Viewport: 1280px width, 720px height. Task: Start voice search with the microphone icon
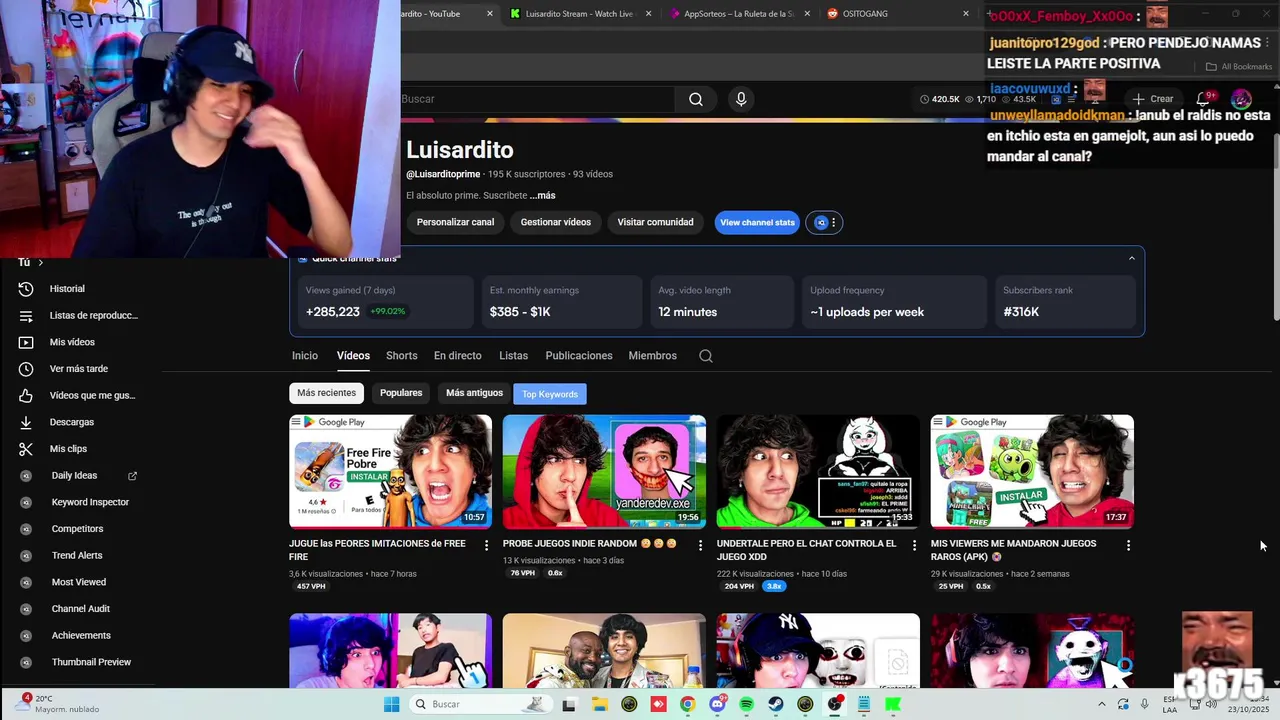[x=741, y=99]
